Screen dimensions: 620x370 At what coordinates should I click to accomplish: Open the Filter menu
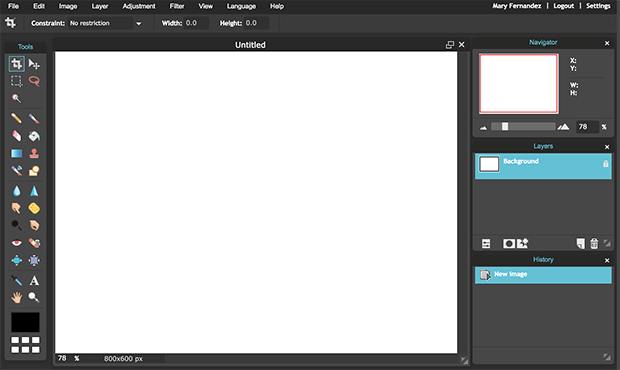177,6
